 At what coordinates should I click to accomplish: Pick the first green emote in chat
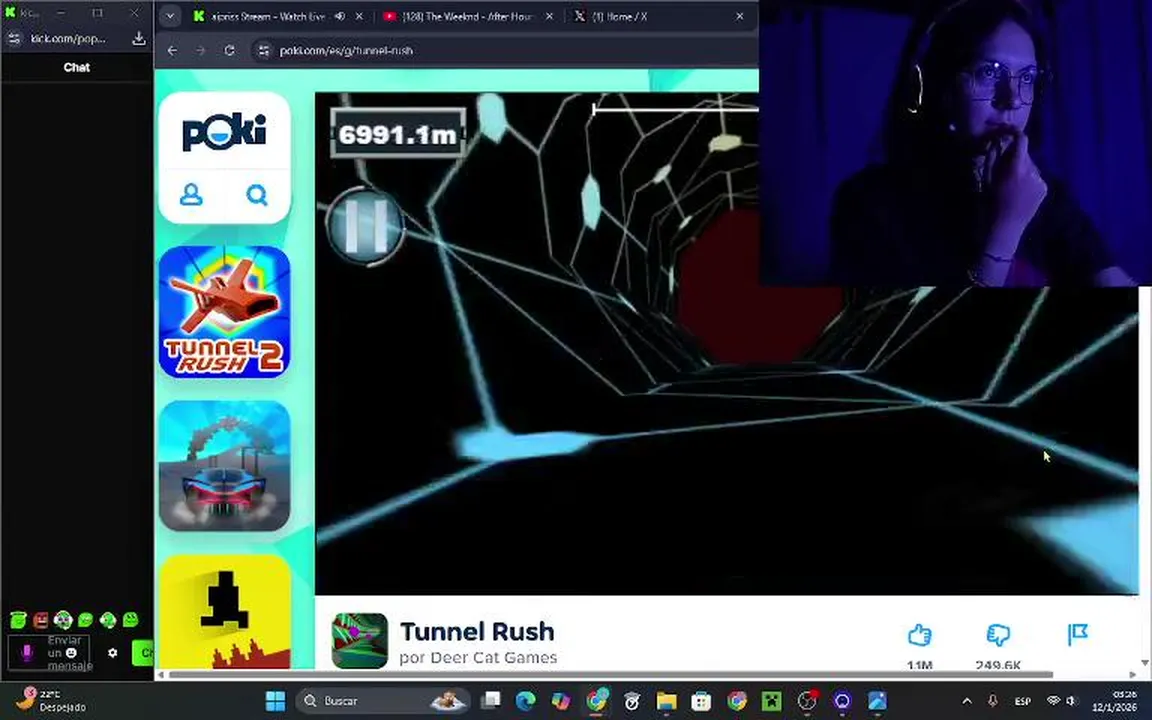[18, 620]
